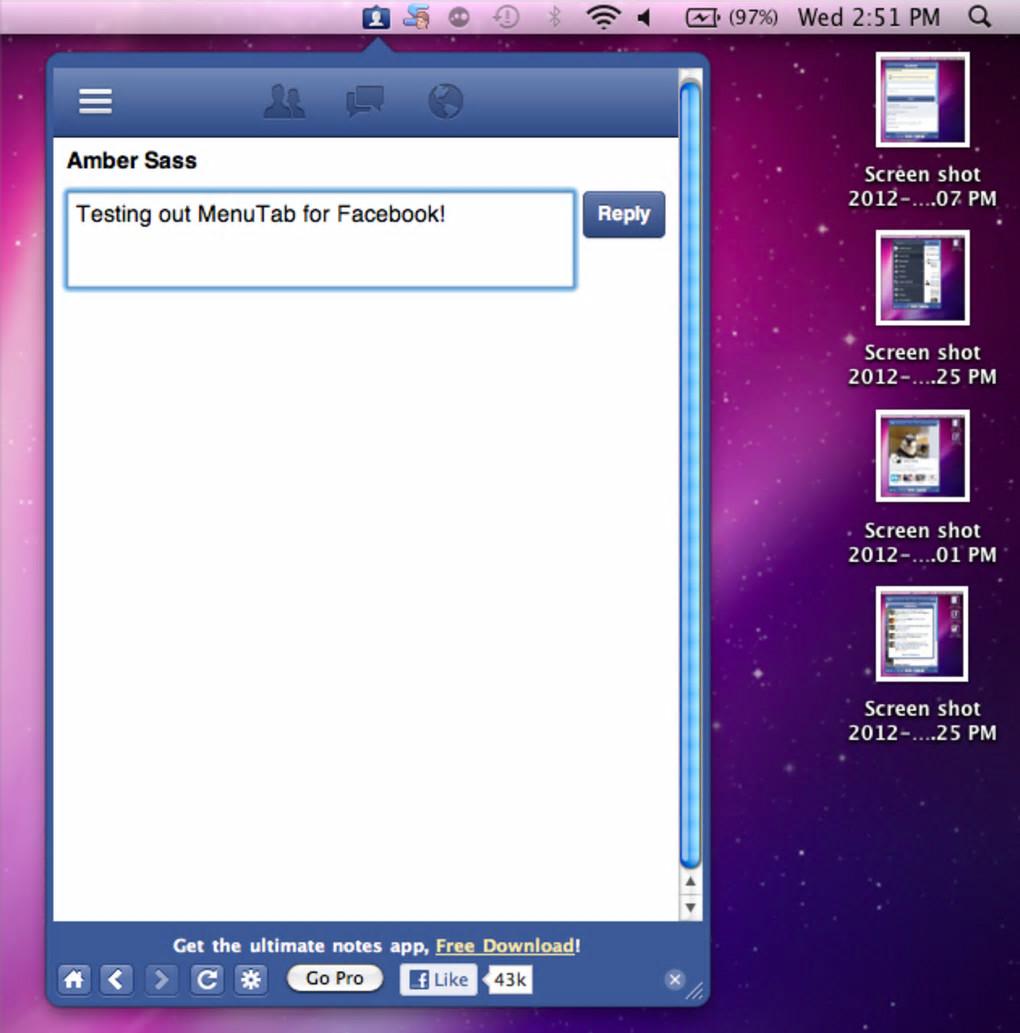Select Screen shot 2012-….07 PM thumbnail
The image size is (1020, 1033).
(x=922, y=99)
